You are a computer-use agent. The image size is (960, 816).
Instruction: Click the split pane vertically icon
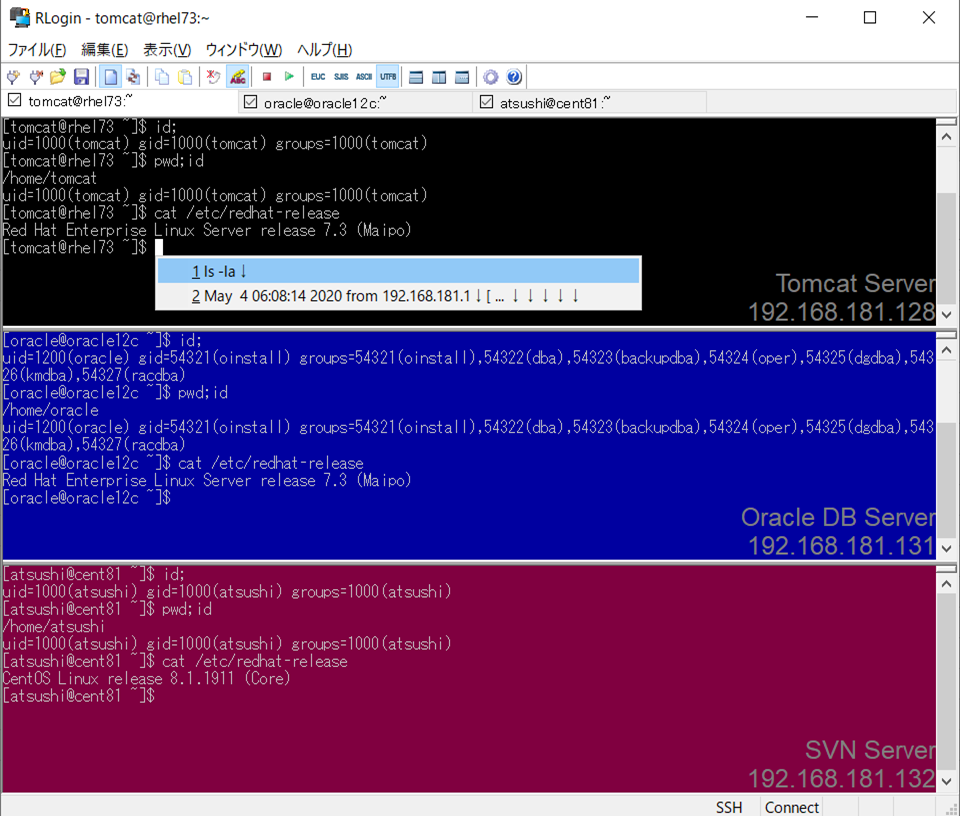pos(439,77)
